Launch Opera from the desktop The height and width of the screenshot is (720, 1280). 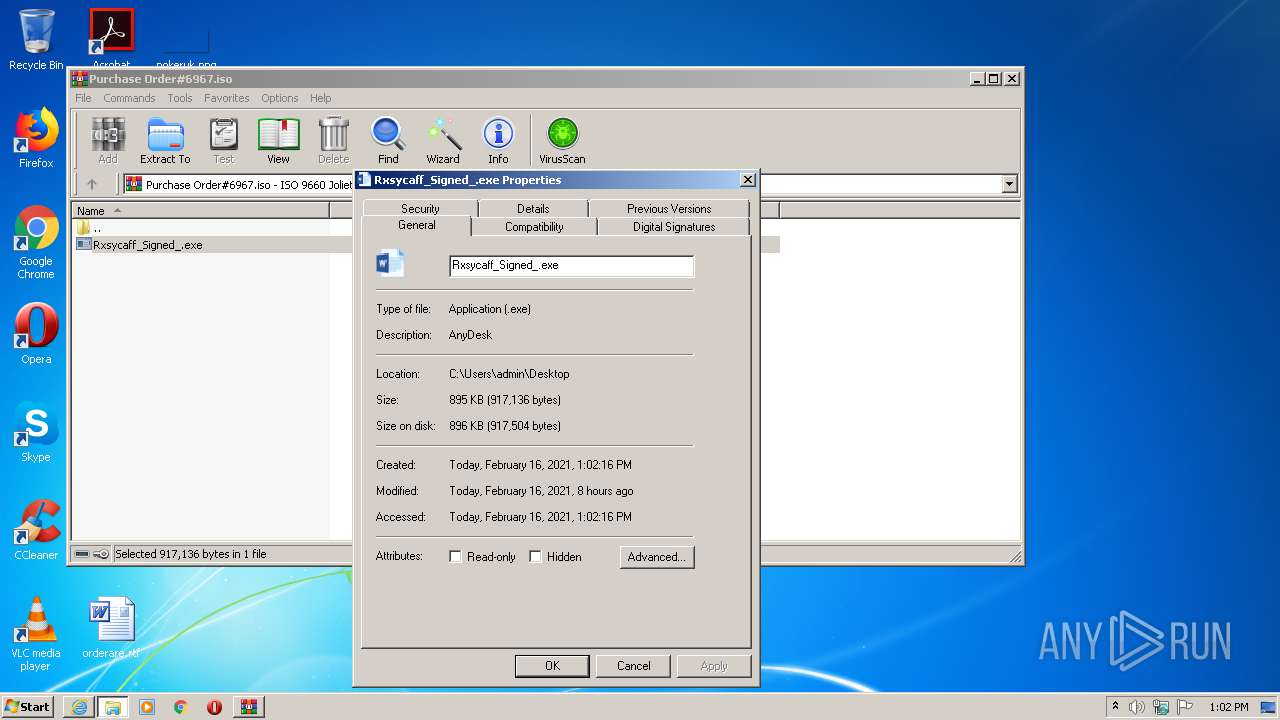coord(36,334)
